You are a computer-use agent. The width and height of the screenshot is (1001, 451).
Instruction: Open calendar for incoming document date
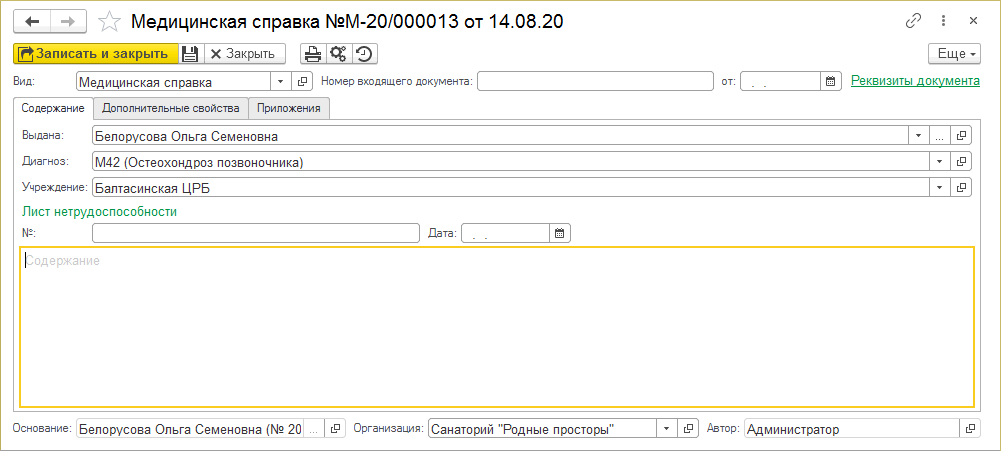click(x=831, y=81)
